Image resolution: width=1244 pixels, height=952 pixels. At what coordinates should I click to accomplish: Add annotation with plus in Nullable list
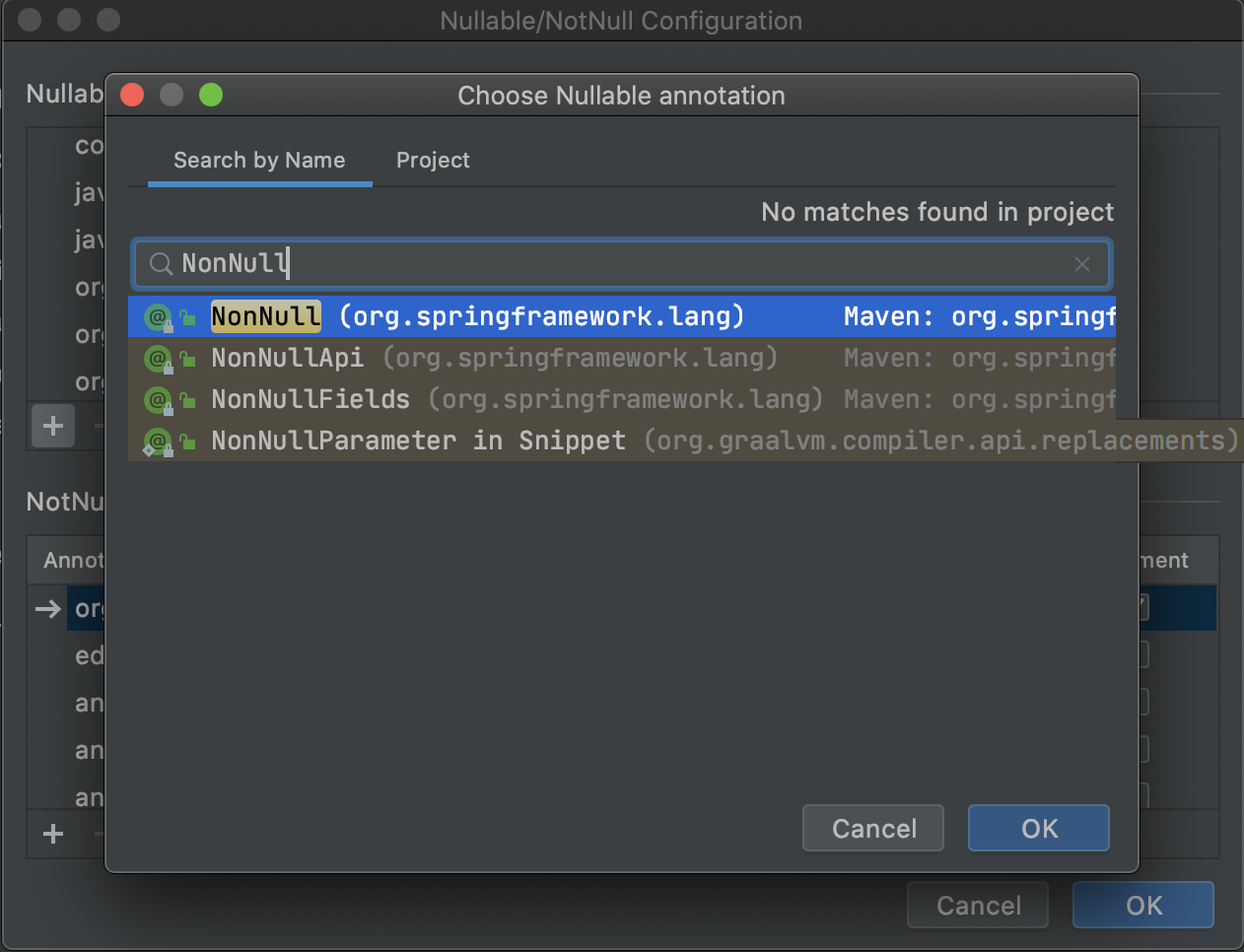53,426
